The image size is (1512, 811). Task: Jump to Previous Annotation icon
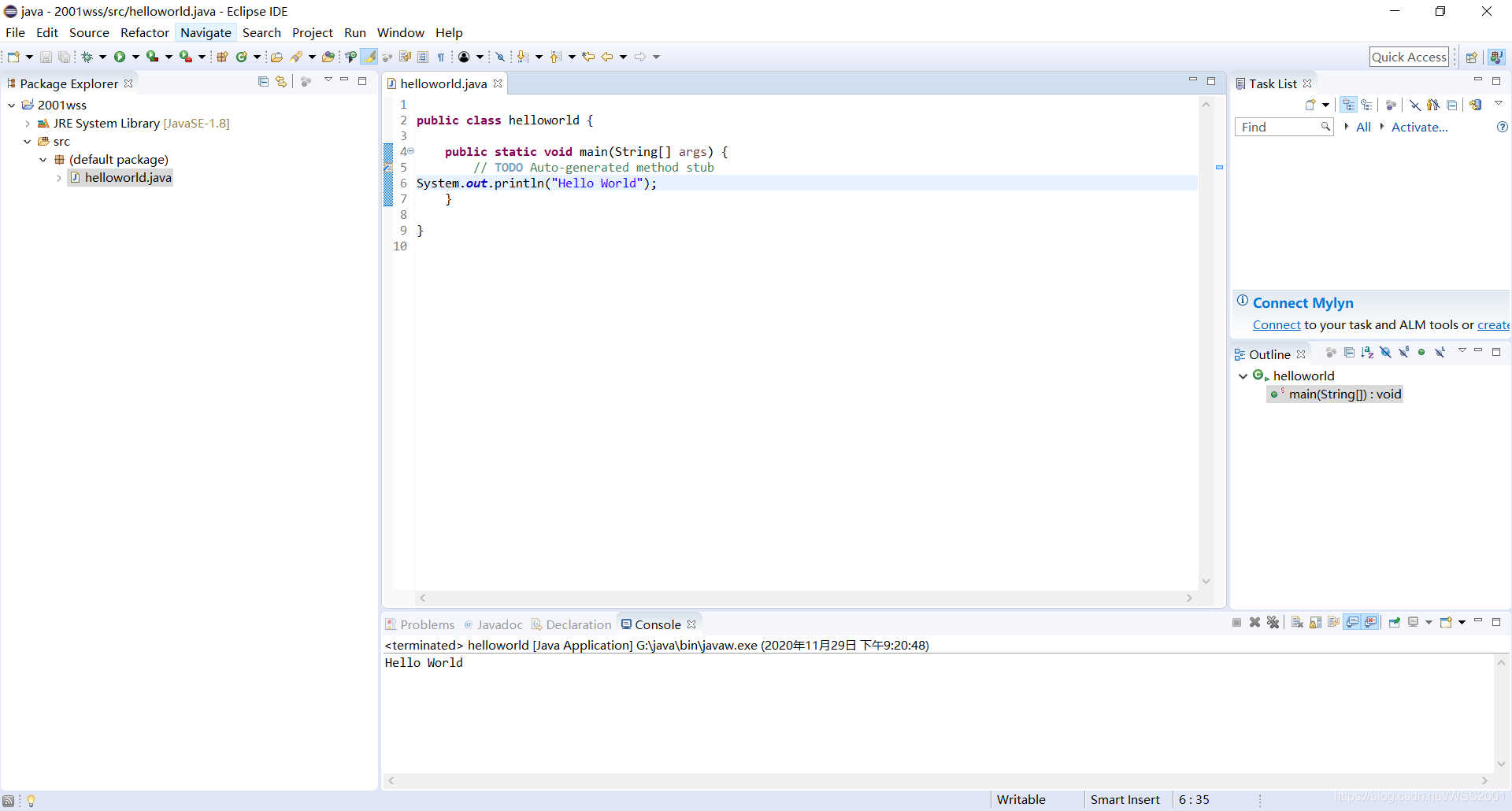[556, 57]
